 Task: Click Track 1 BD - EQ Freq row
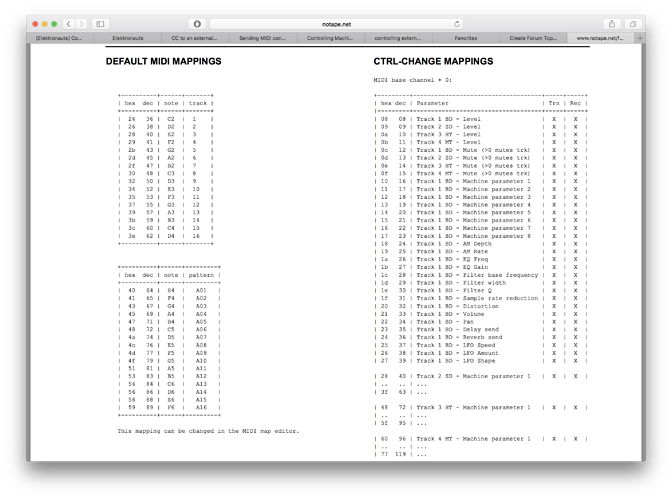[481, 259]
